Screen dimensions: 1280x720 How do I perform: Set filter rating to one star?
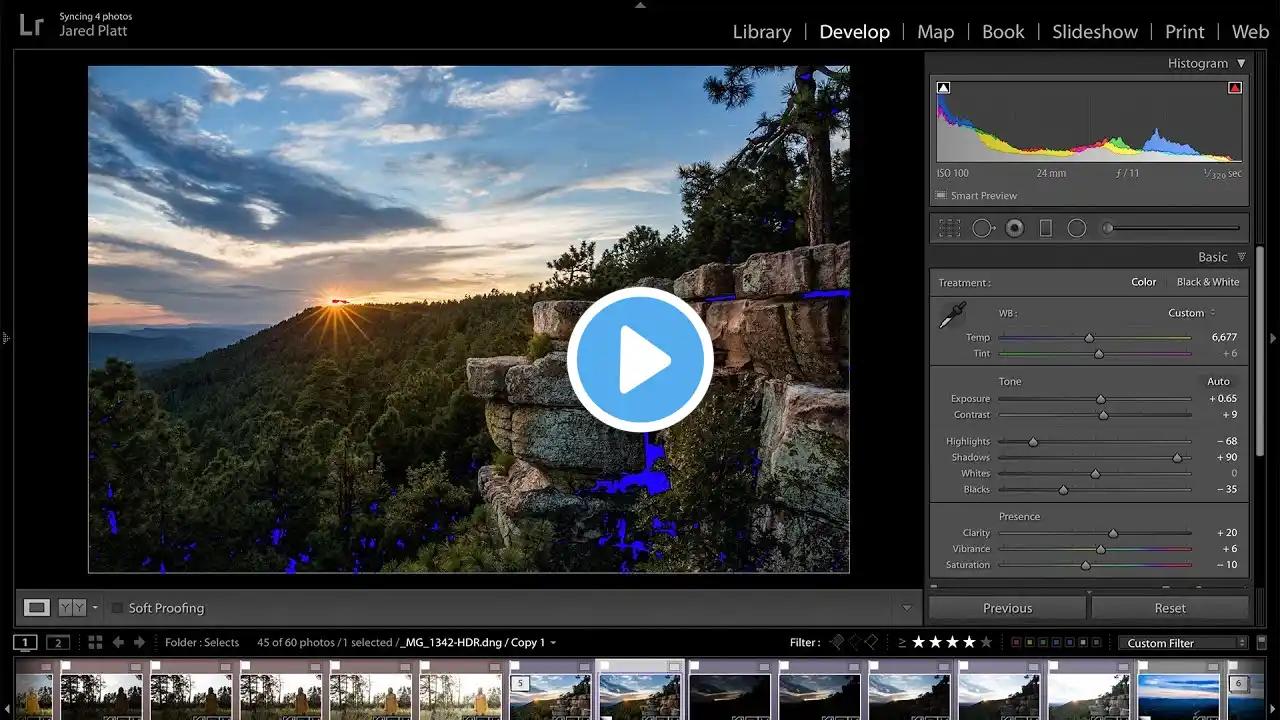tap(919, 642)
